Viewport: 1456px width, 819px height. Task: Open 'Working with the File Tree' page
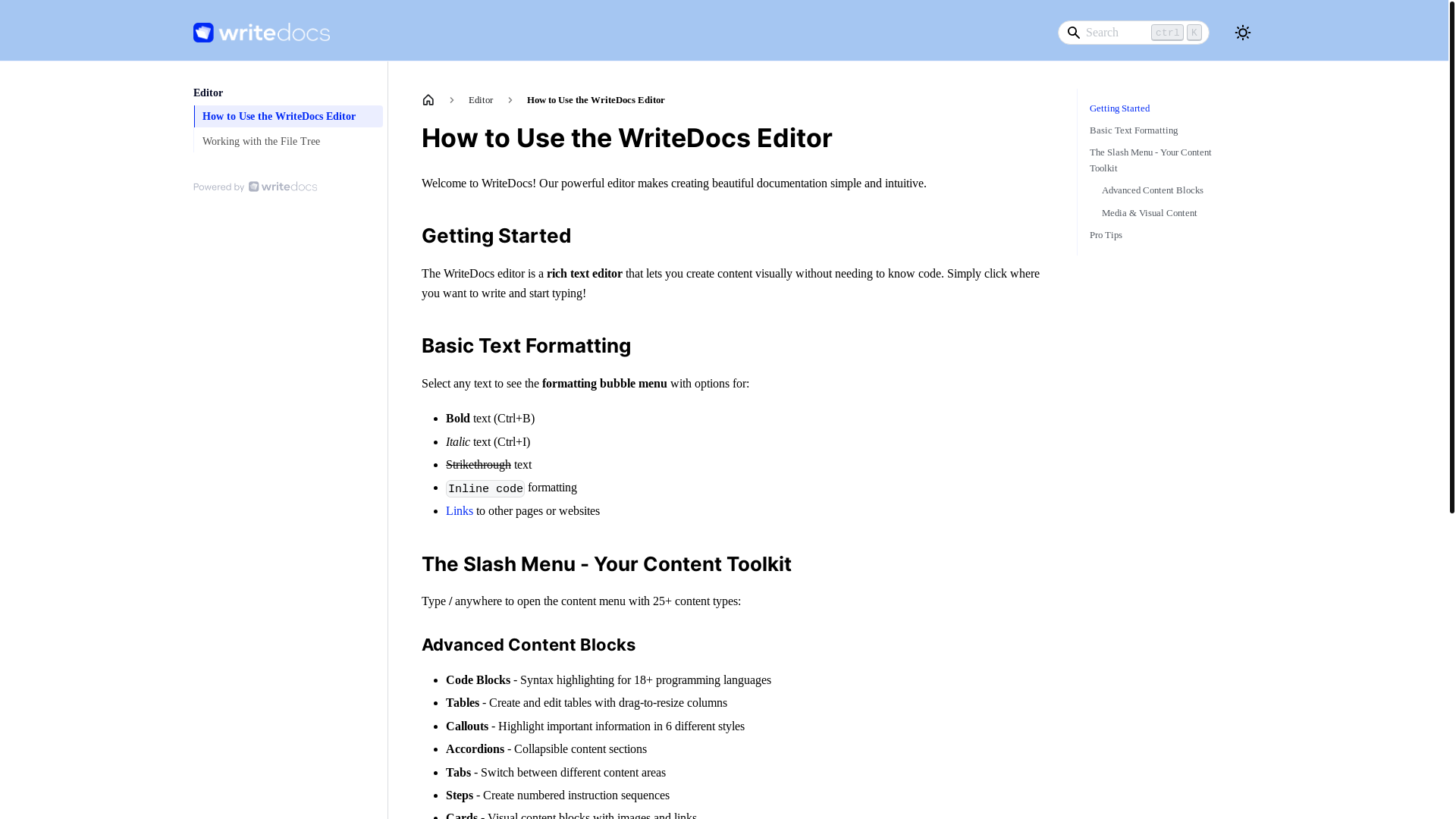tap(288, 142)
